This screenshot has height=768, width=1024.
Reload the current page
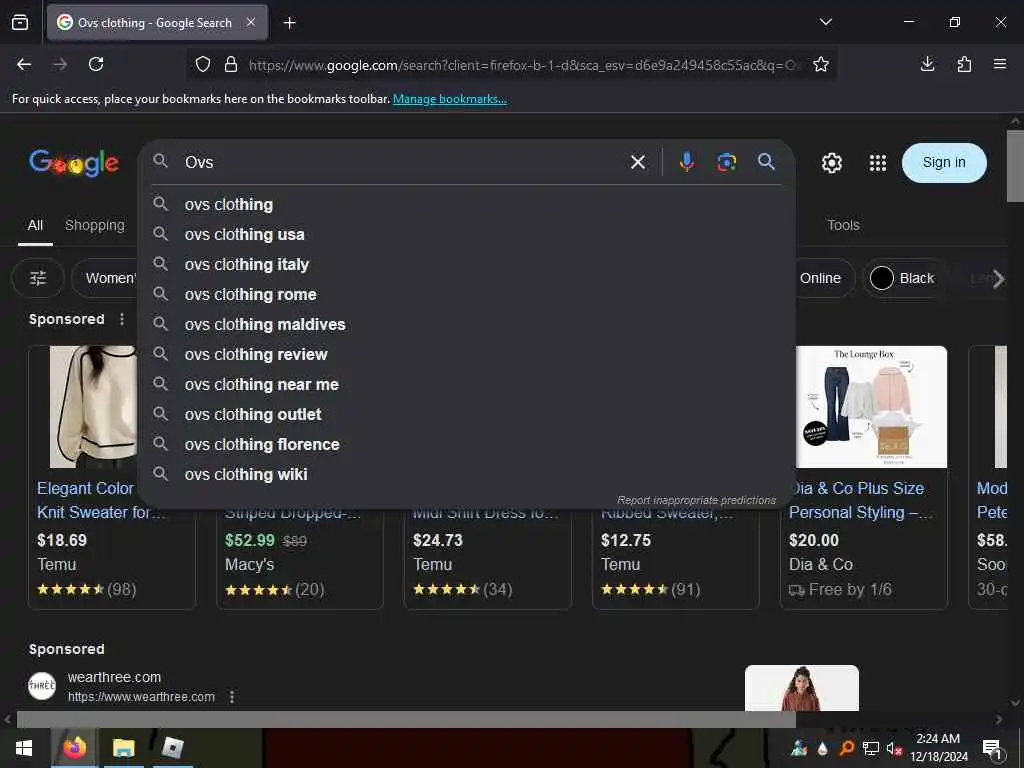click(x=96, y=64)
